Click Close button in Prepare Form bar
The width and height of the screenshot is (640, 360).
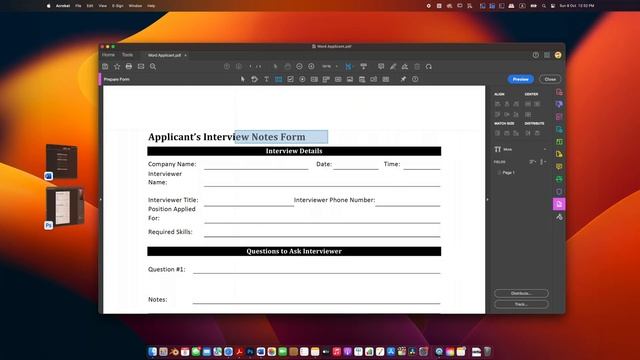(x=550, y=79)
